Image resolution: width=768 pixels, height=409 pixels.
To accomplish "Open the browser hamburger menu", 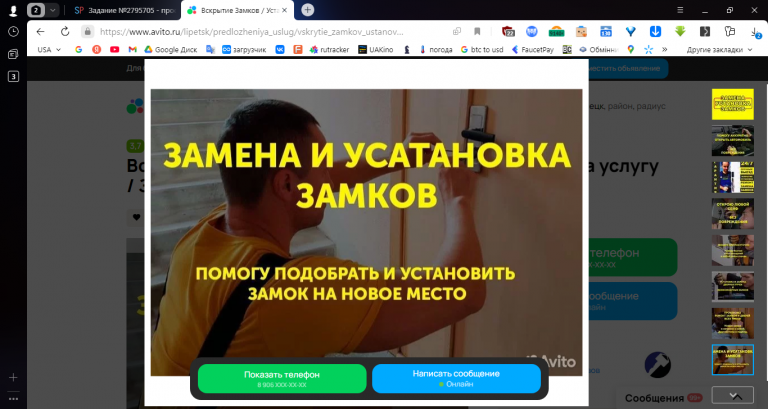I will pos(680,10).
